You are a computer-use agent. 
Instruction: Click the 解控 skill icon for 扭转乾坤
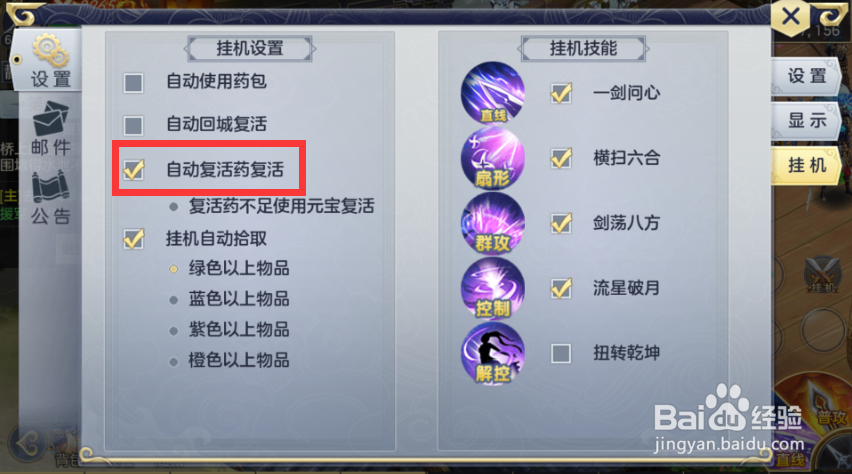[x=492, y=353]
